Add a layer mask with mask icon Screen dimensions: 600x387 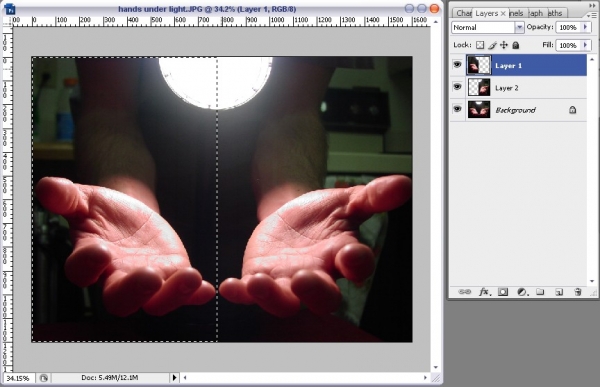503,292
